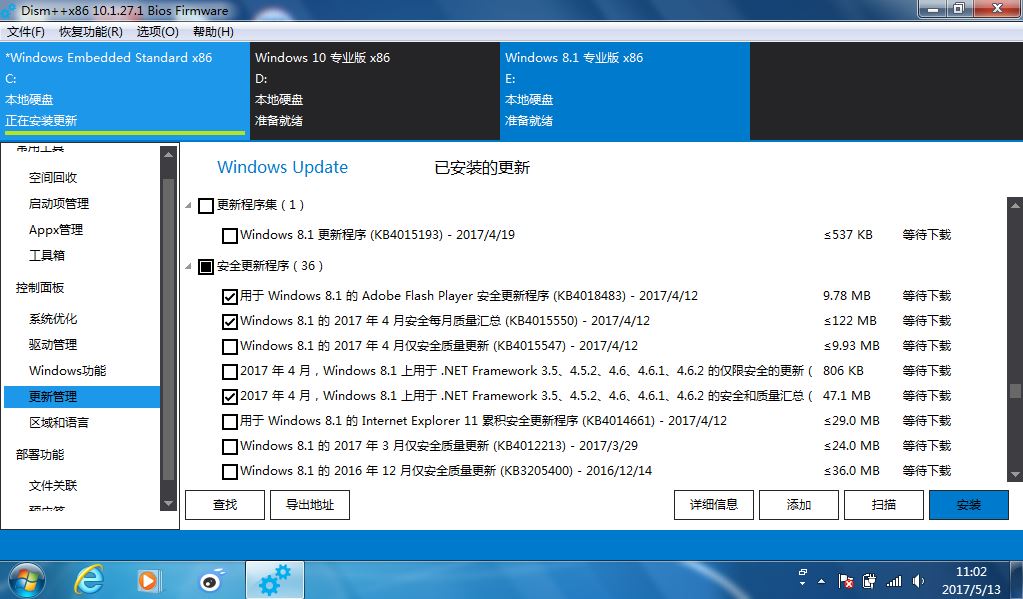Click the 控制面板 sidebar heading
1023x599 pixels.
pos(40,288)
